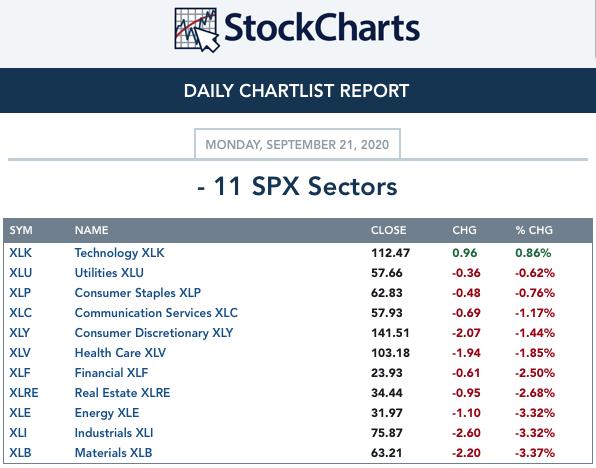Click the % CHG column header
The image size is (596, 468).
tap(534, 230)
